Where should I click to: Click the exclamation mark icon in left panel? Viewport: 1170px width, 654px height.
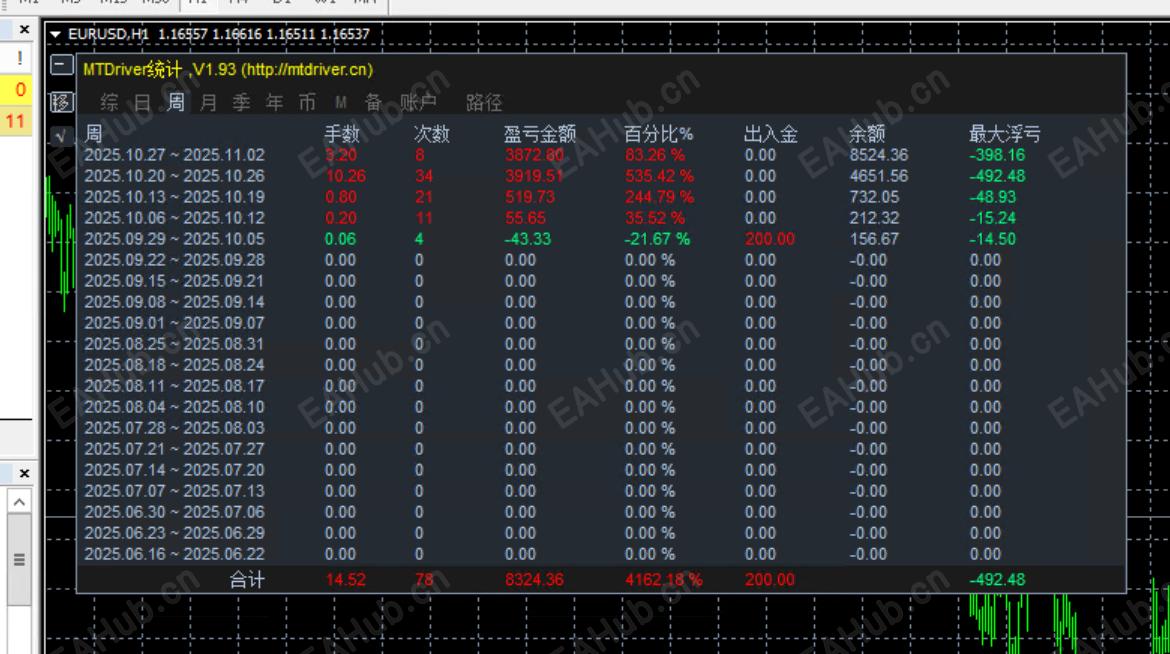(19, 58)
